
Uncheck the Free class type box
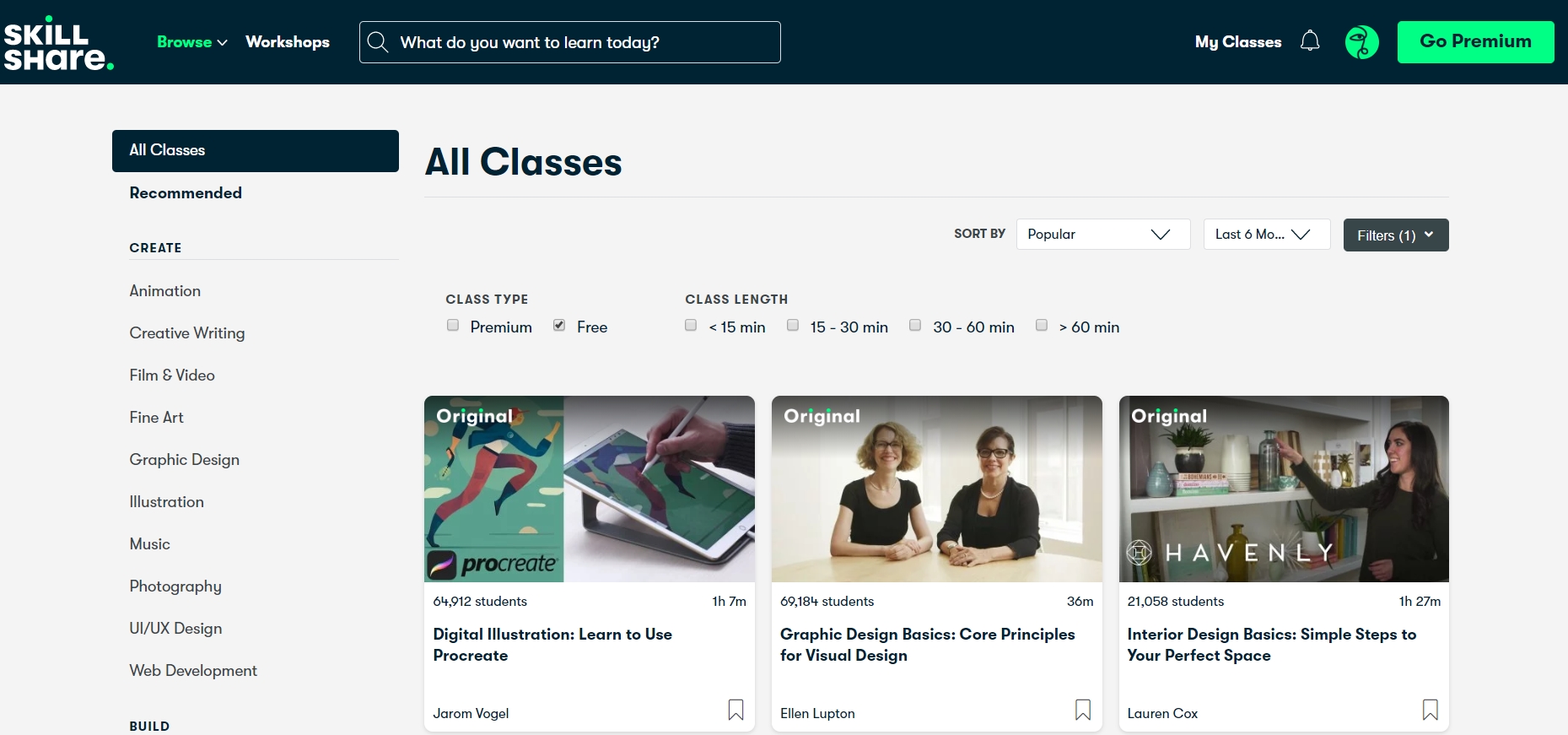tap(559, 326)
